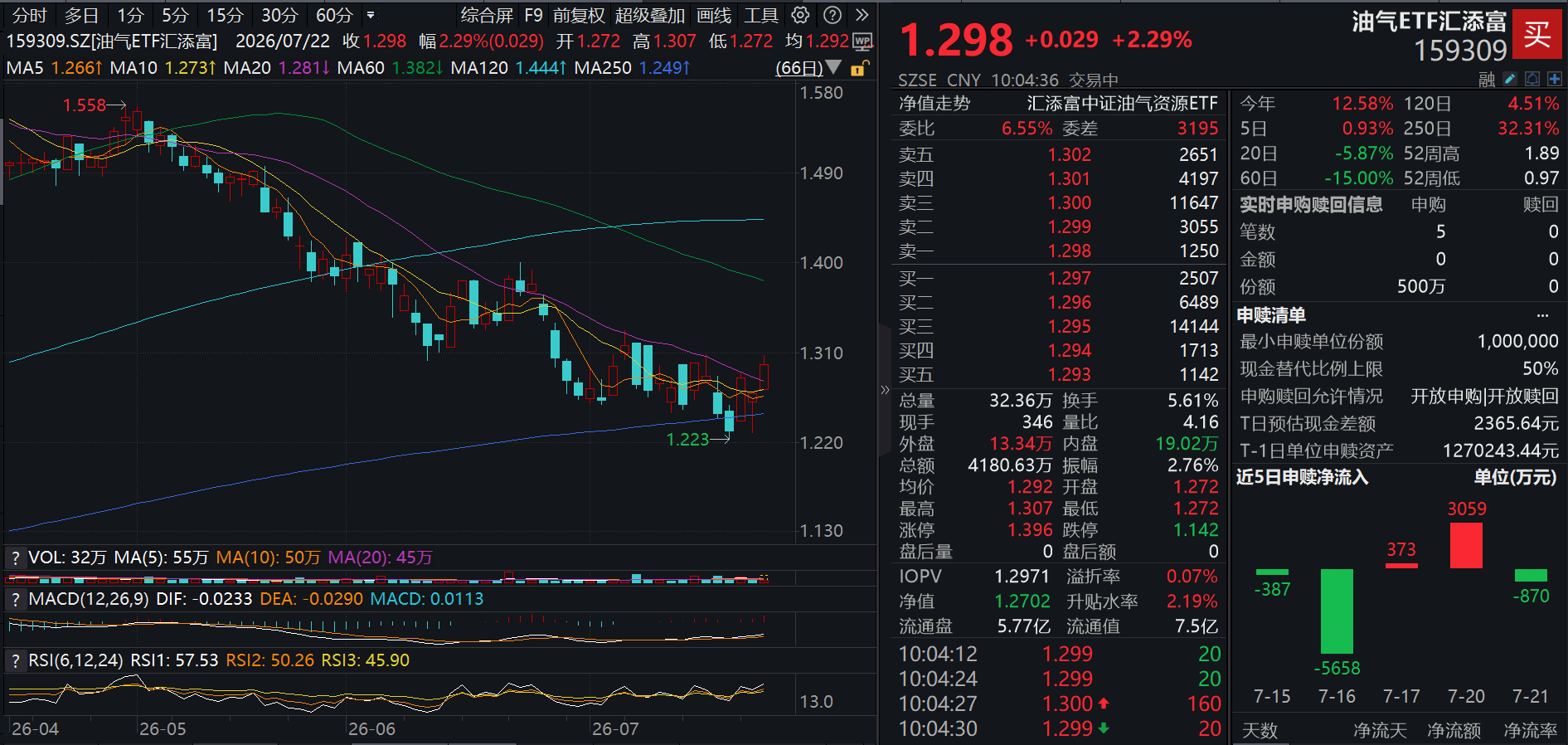This screenshot has width=1568, height=745.
Task: Click the 7-20 red inflow bar
Action: (x=1466, y=545)
